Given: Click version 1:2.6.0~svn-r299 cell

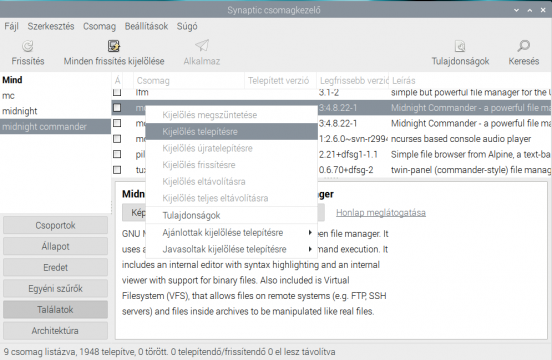Looking at the screenshot, I should tap(353, 139).
